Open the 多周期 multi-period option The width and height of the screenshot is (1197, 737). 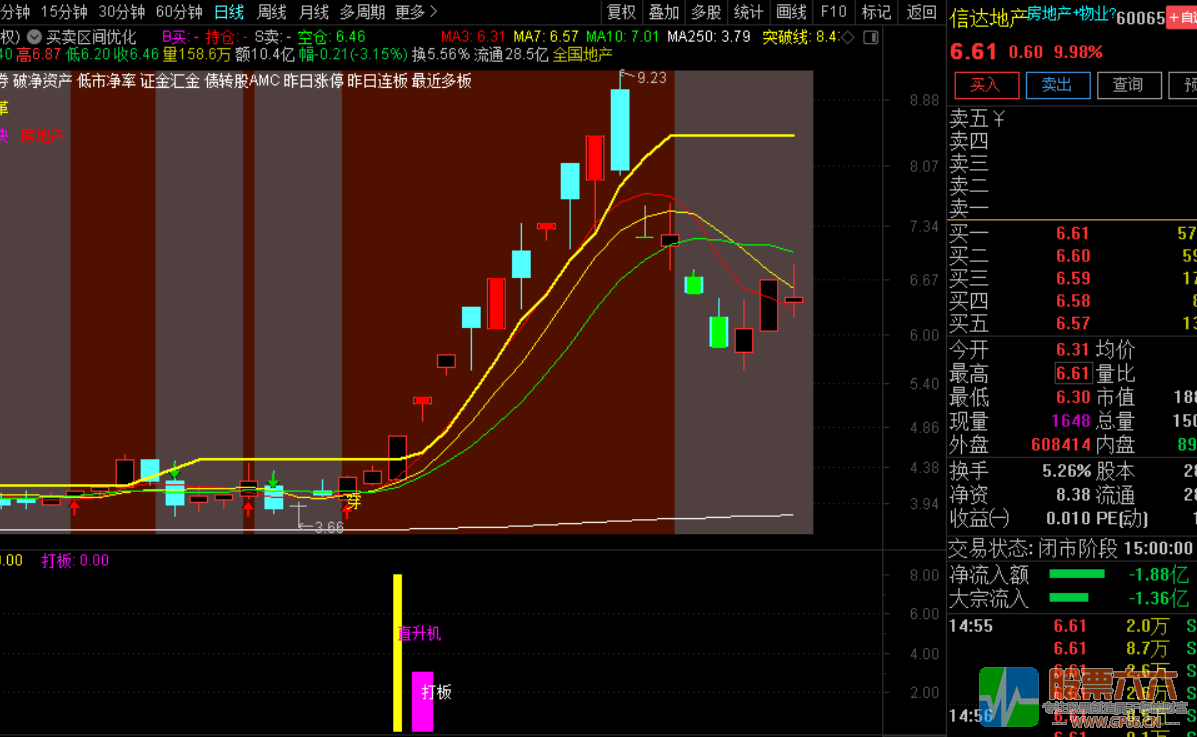362,12
